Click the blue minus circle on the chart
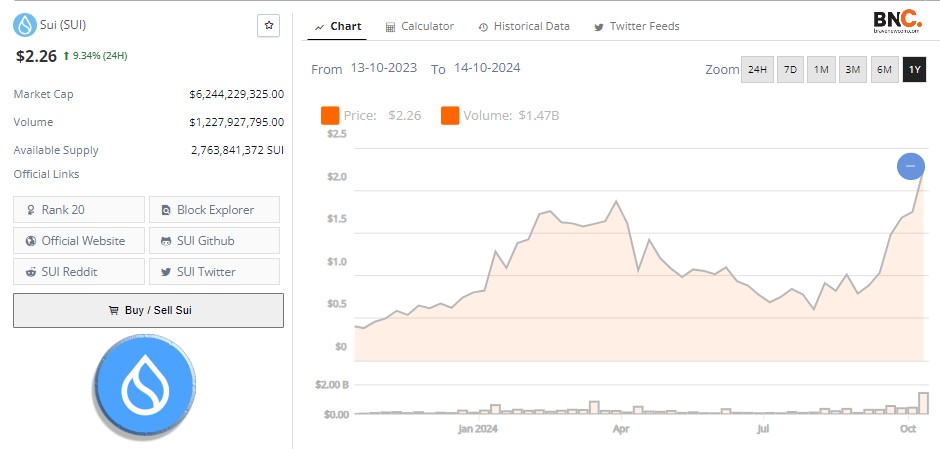Screen dimensions: 940x449 911,166
